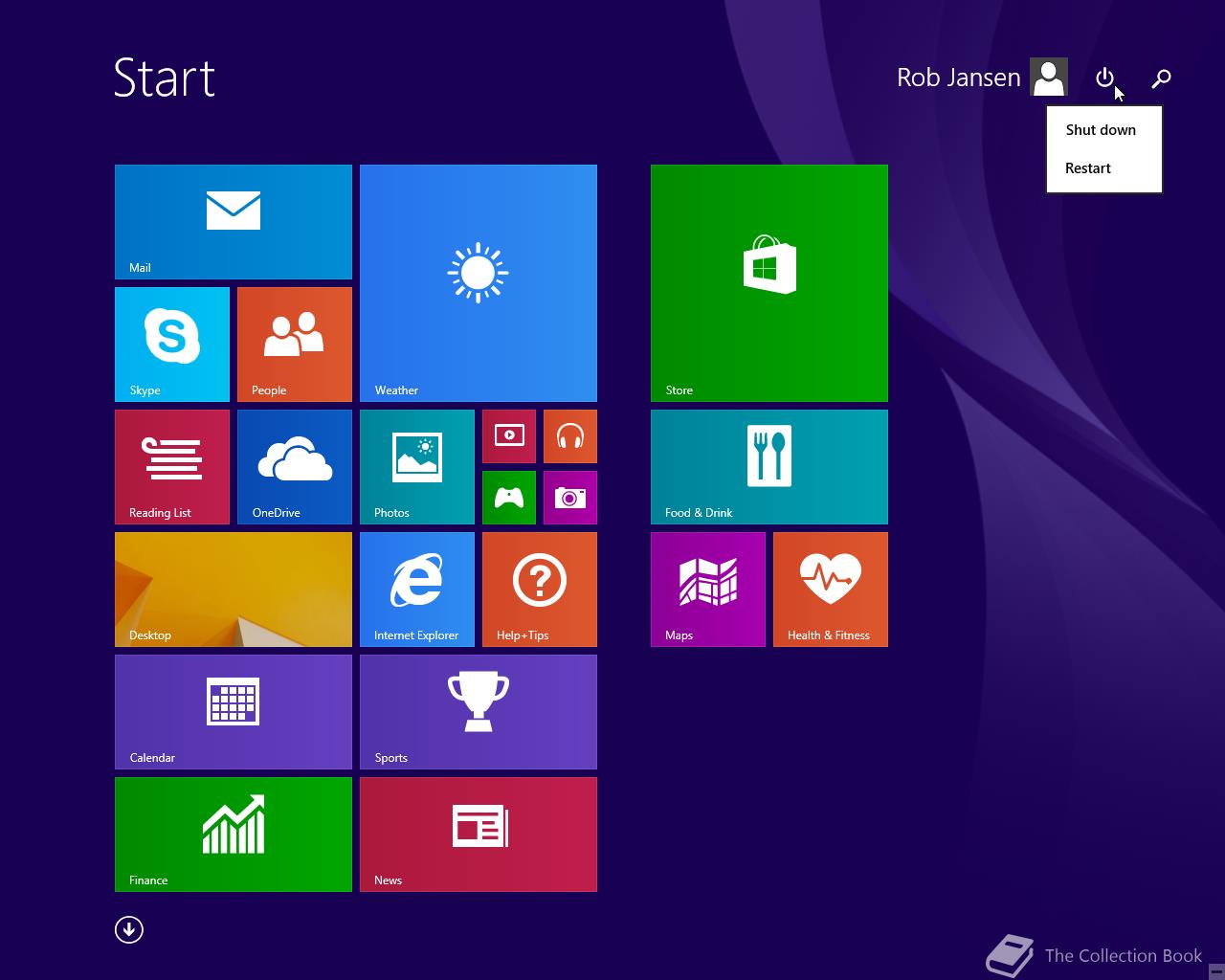Choose Restart from the power menu

(1104, 168)
